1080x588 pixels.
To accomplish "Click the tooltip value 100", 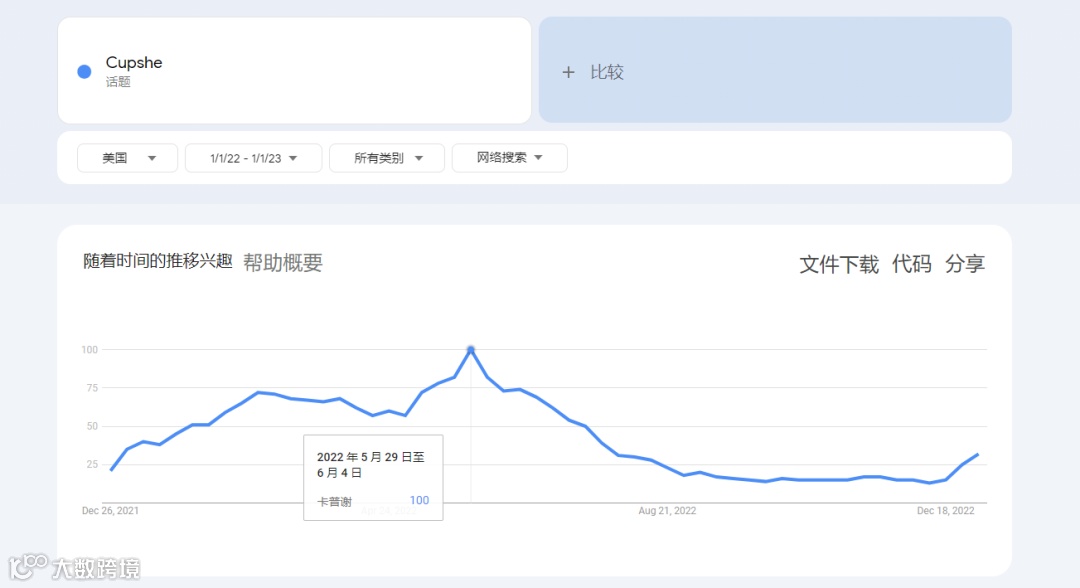I will (x=419, y=501).
